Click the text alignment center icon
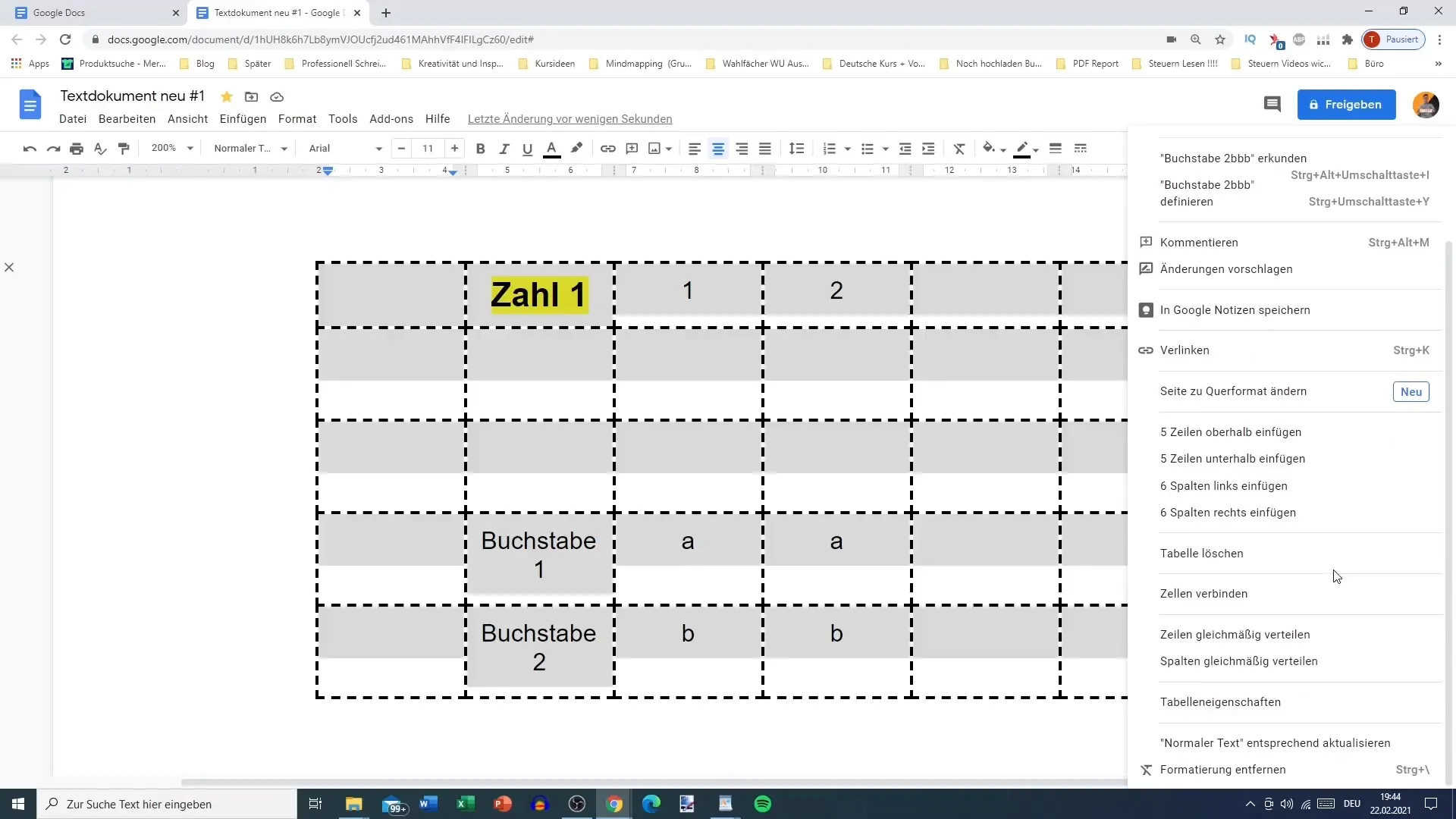This screenshot has height=819, width=1456. [x=718, y=148]
